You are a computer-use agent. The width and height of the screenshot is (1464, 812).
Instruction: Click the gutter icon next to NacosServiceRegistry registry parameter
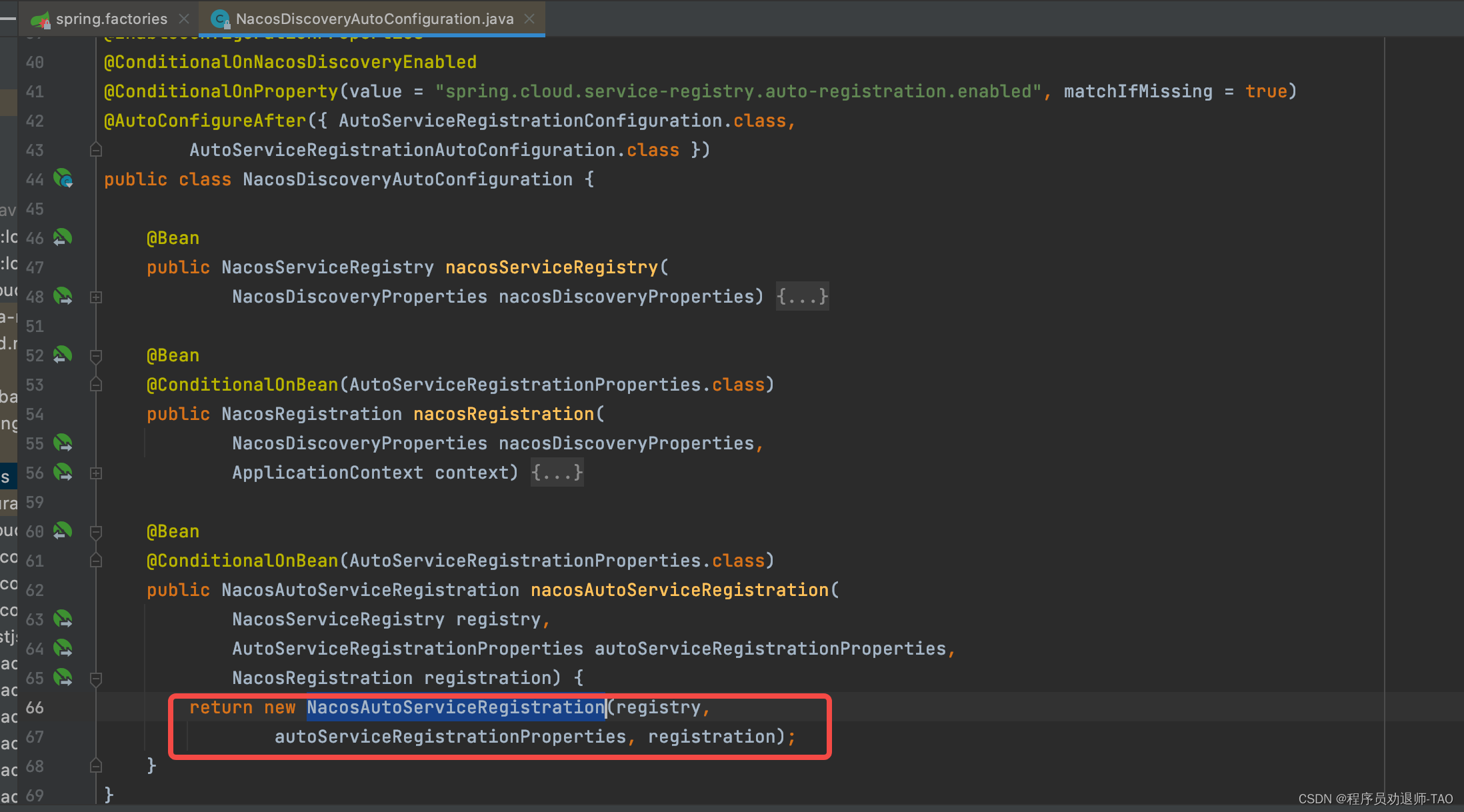coord(63,619)
